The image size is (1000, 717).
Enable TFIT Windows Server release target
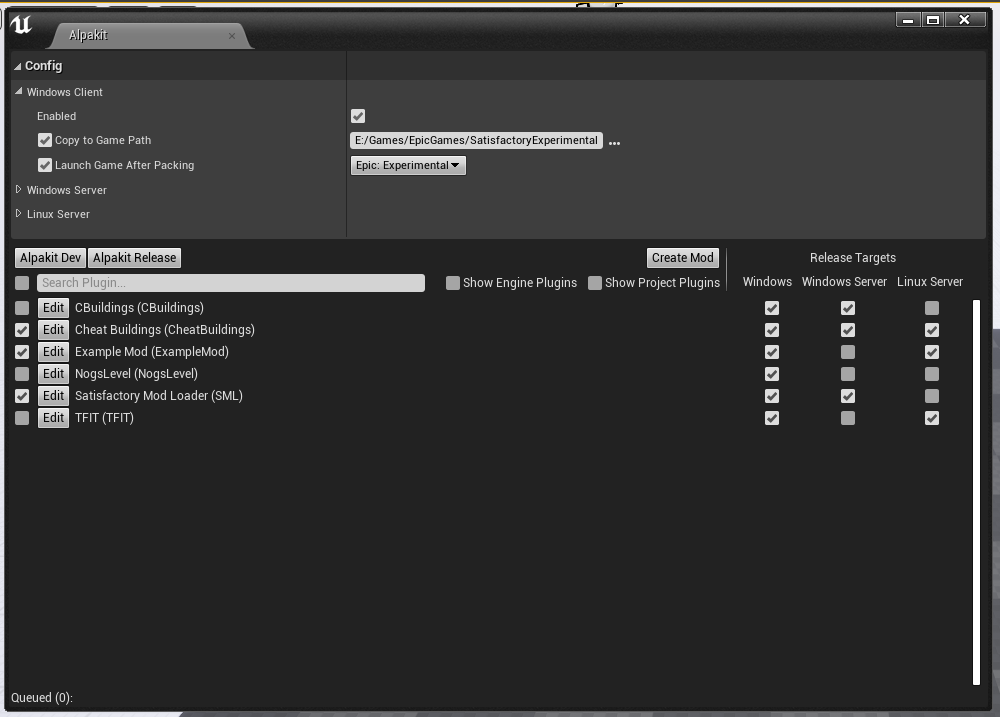[848, 418]
